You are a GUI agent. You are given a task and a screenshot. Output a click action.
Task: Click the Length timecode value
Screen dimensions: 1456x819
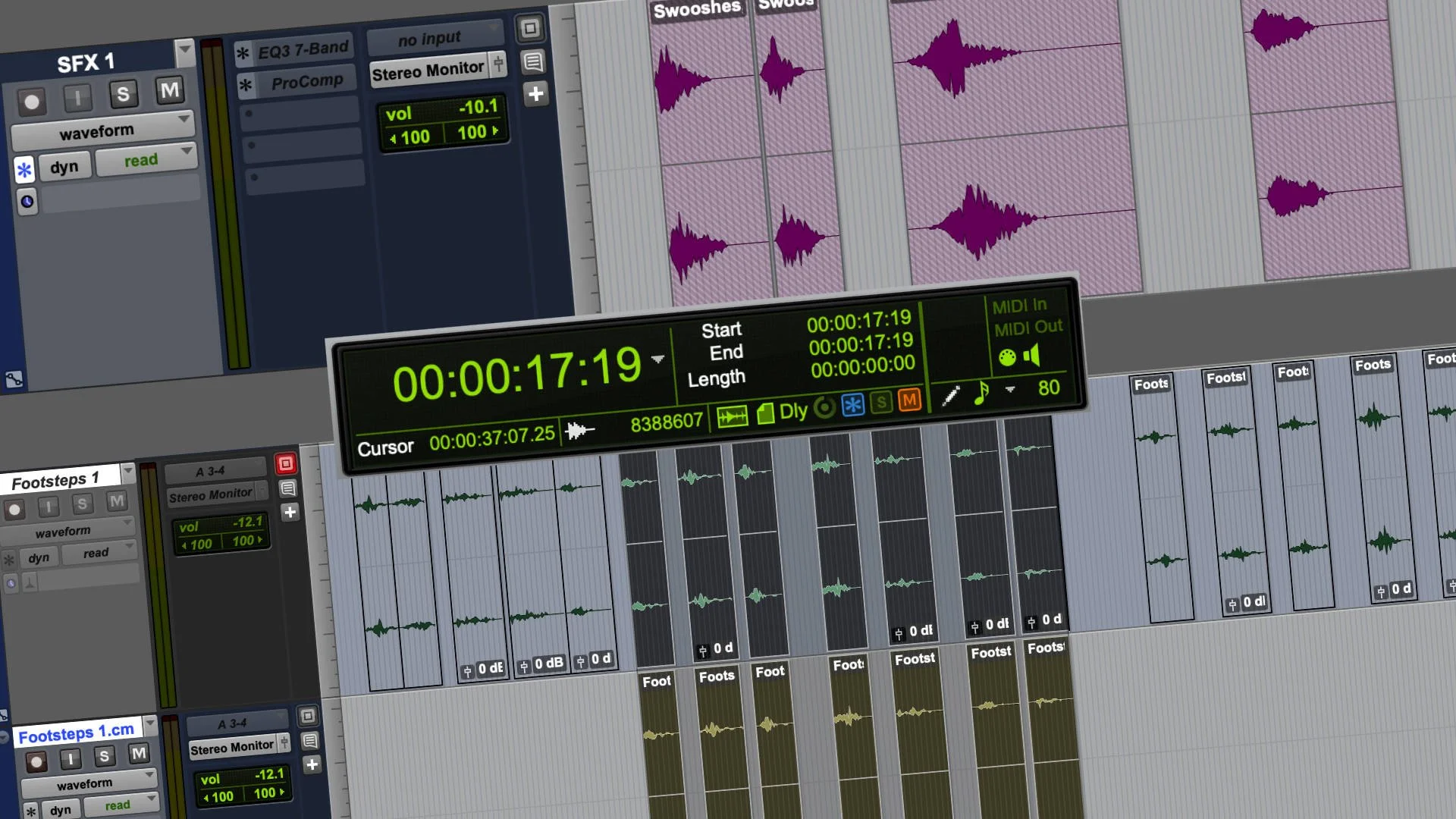coord(863,367)
